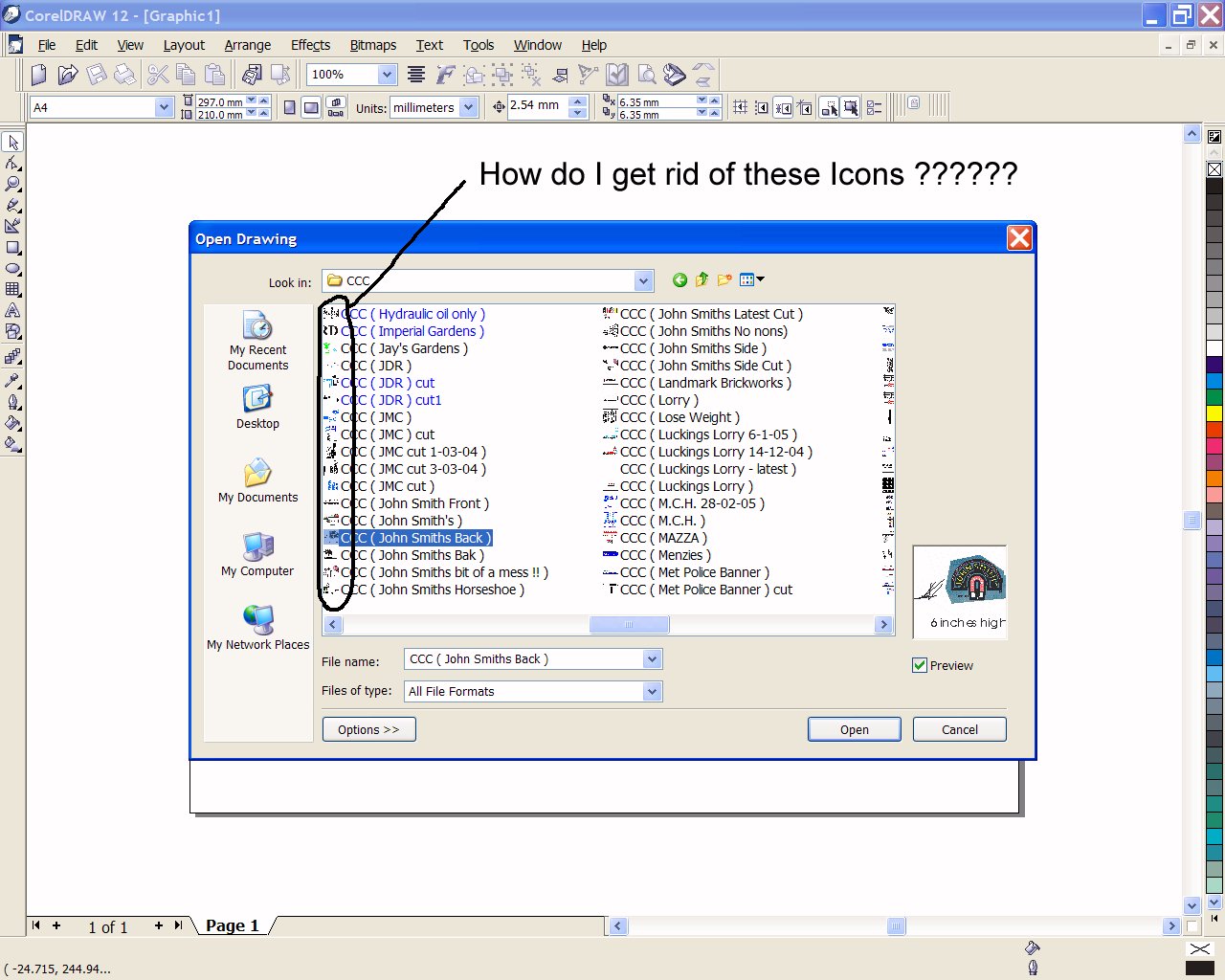The height and width of the screenshot is (980, 1225).
Task: Pick the yellow color swatch
Action: [1214, 413]
